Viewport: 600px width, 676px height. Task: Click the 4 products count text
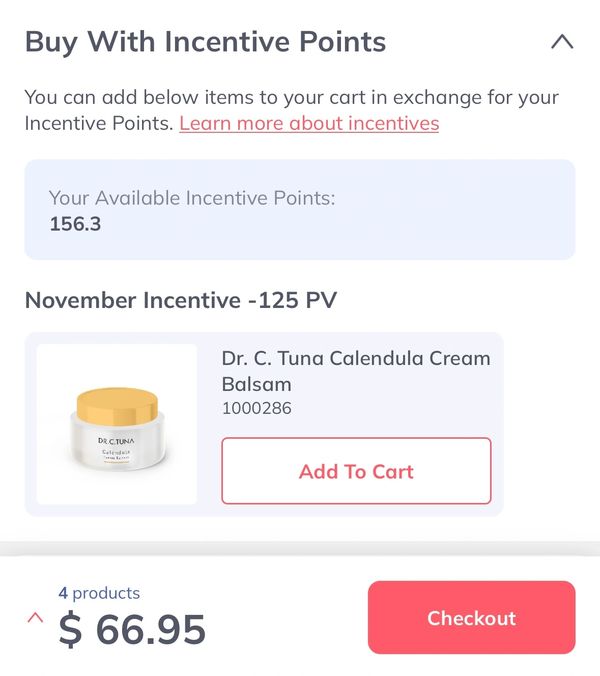[x=99, y=593]
